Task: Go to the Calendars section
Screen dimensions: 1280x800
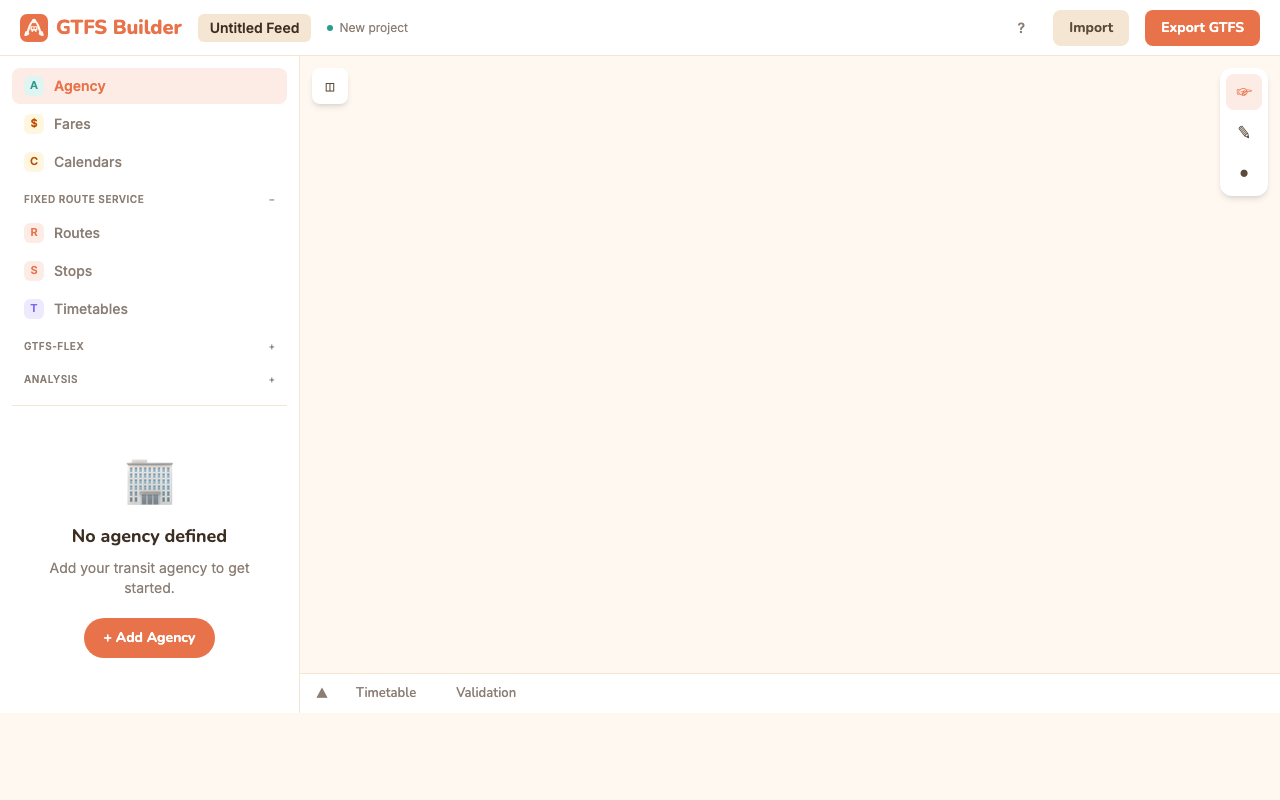Action: click(x=87, y=162)
